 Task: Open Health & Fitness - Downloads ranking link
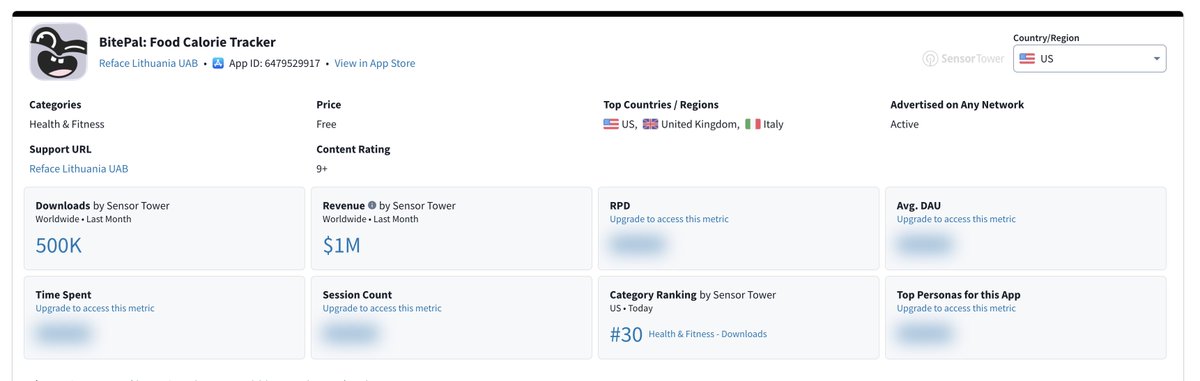708,334
